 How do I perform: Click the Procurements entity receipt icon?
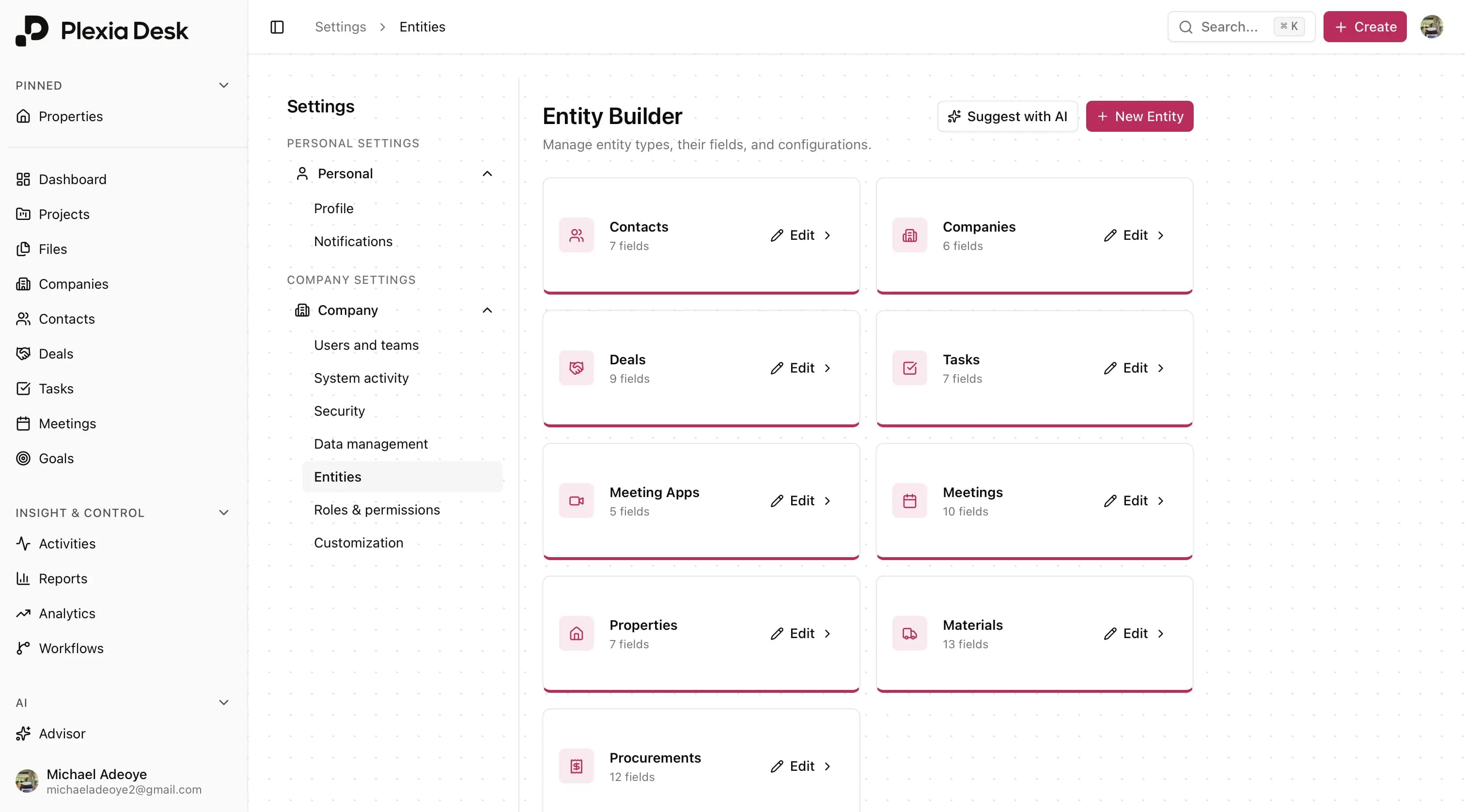tap(576, 766)
